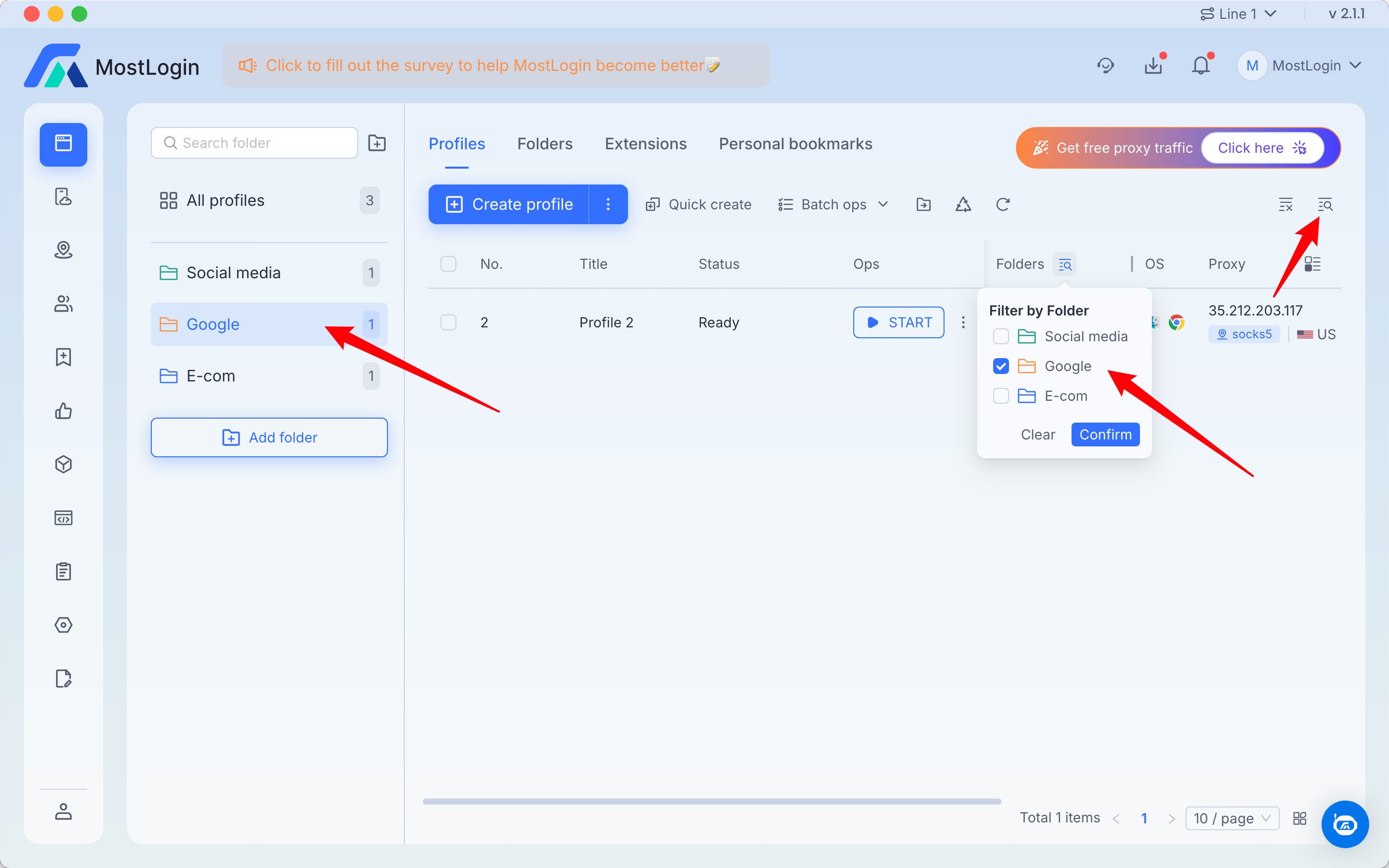Open the survey announcement banner
Viewport: 1389px width, 868px height.
[x=496, y=65]
